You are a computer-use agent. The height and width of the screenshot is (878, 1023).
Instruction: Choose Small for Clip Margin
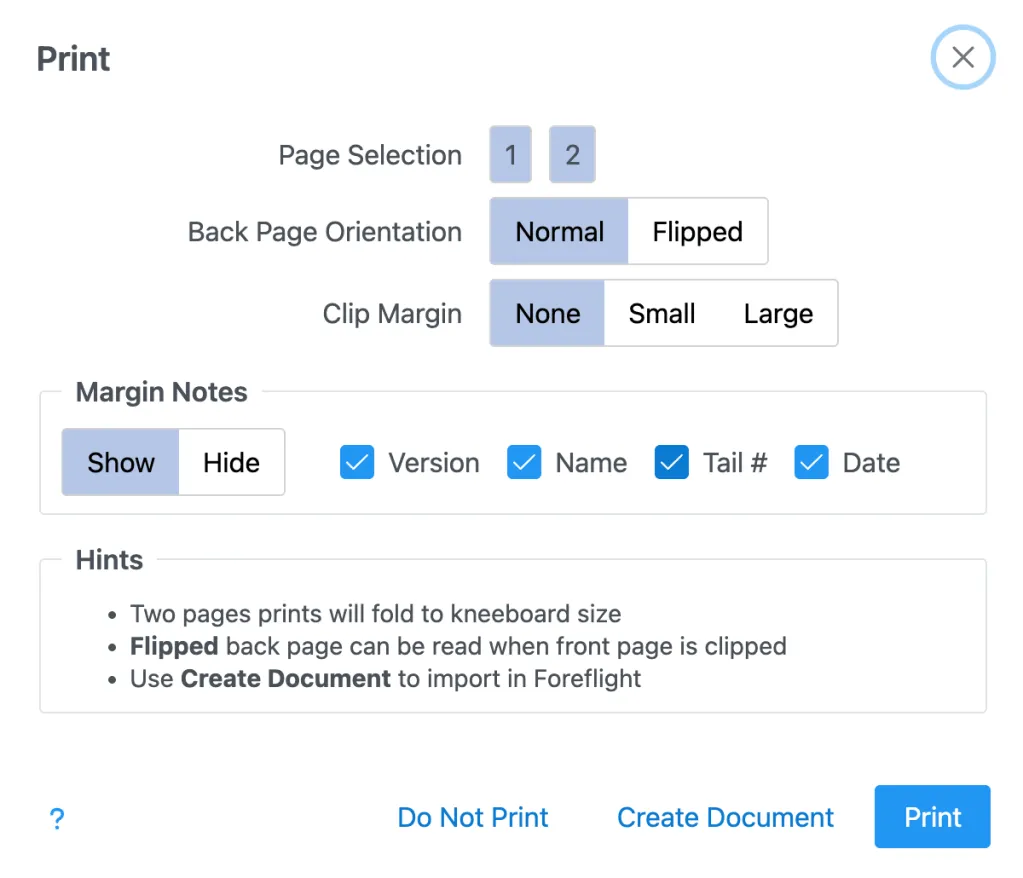pyautogui.click(x=661, y=314)
